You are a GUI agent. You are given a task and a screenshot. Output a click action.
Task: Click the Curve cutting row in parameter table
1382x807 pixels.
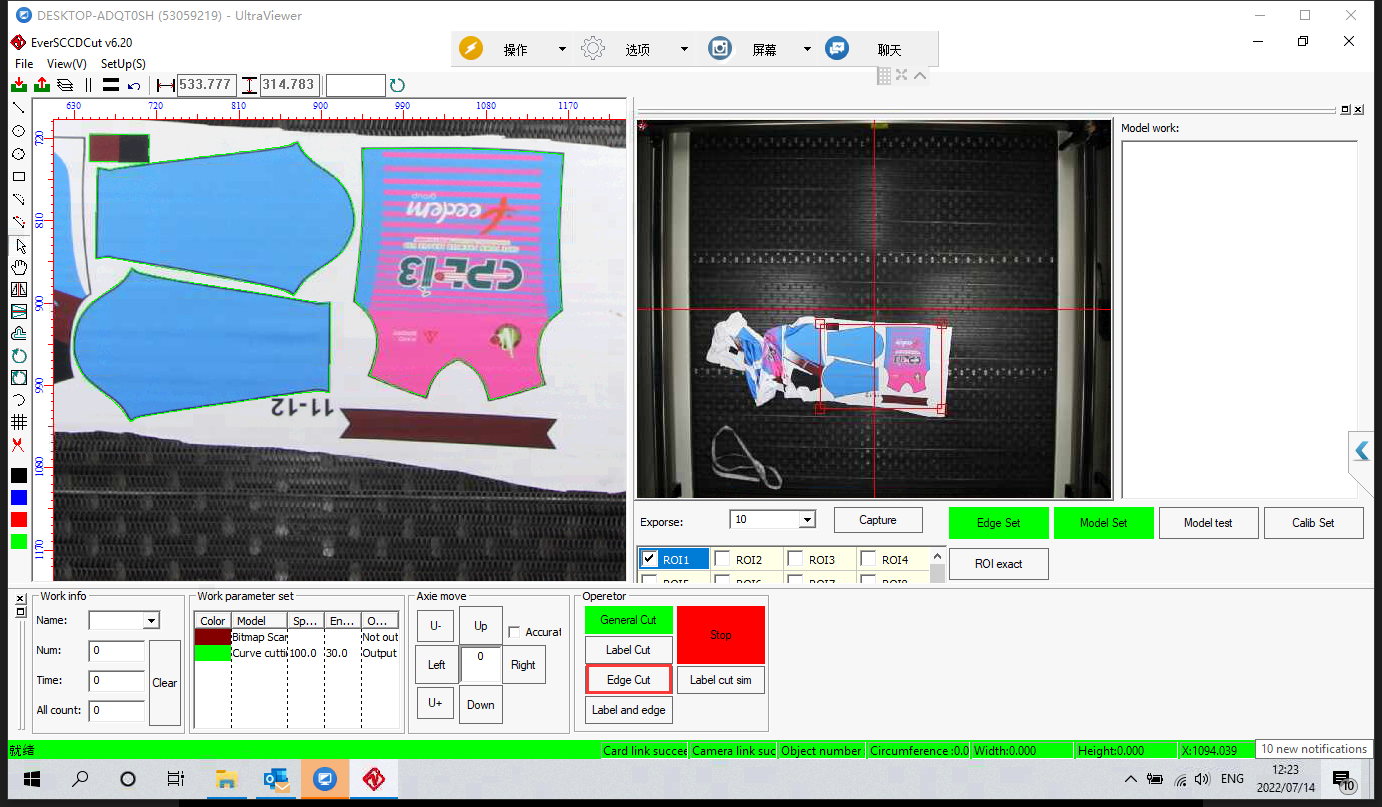(x=297, y=653)
